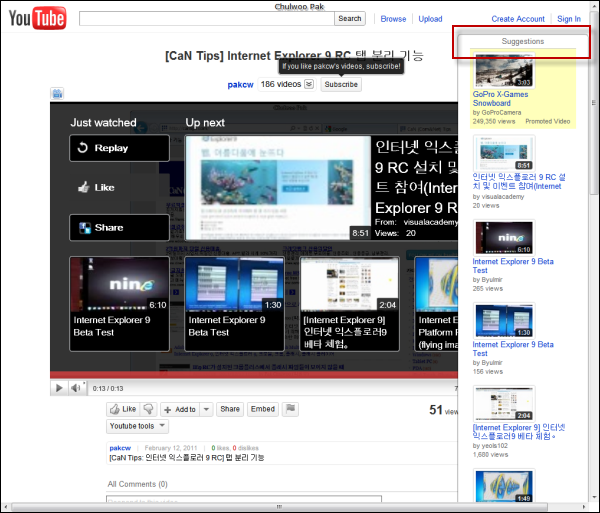Open the yeols102 suggestion video title link
The width and height of the screenshot is (600, 513).
[518, 432]
